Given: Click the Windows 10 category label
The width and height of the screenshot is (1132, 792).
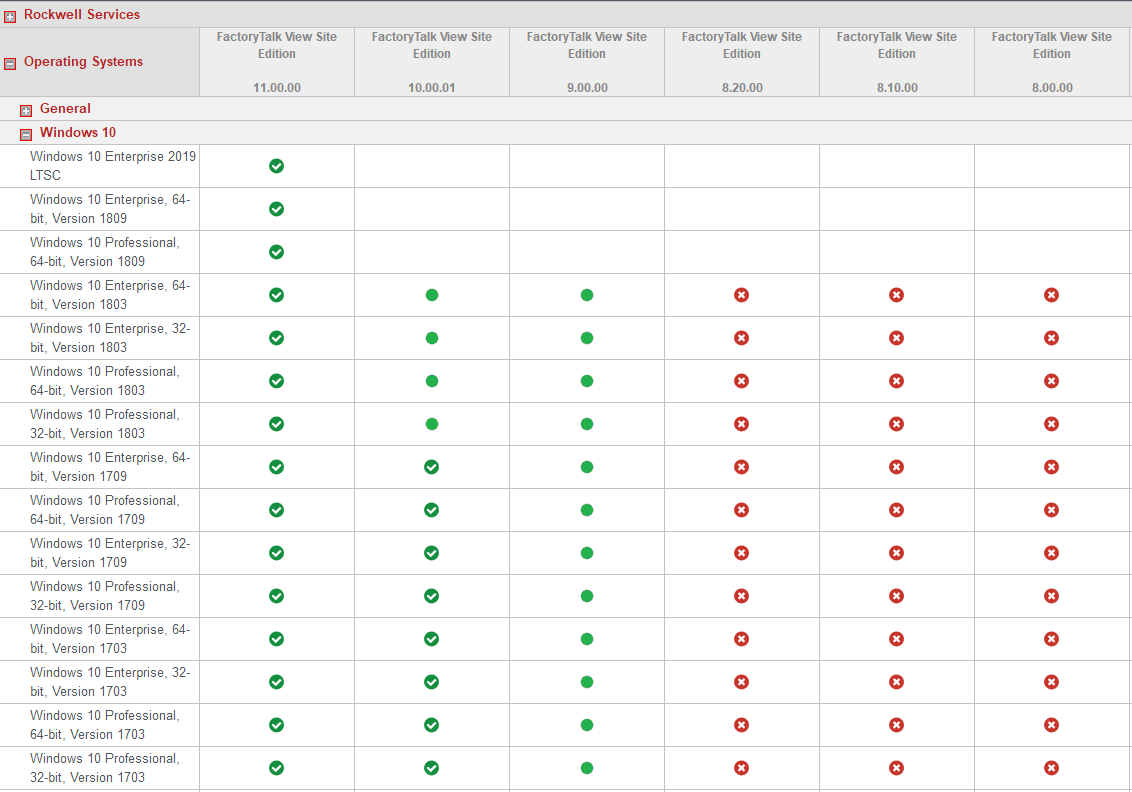Looking at the screenshot, I should click(77, 132).
